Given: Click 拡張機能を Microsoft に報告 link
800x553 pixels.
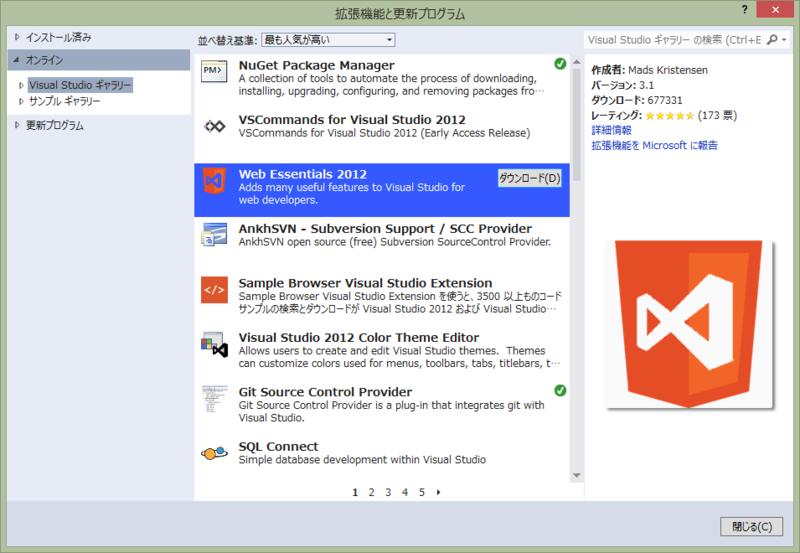Looking at the screenshot, I should coord(654,145).
